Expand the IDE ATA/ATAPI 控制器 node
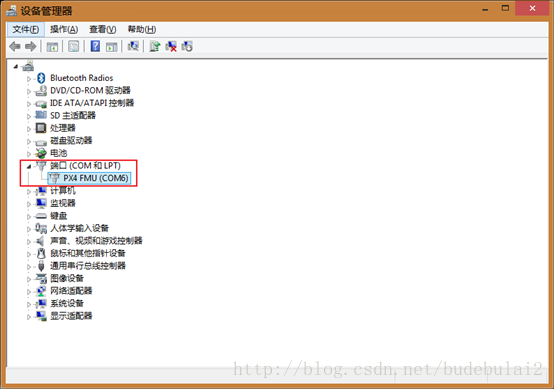This screenshot has width=554, height=389. [29, 104]
